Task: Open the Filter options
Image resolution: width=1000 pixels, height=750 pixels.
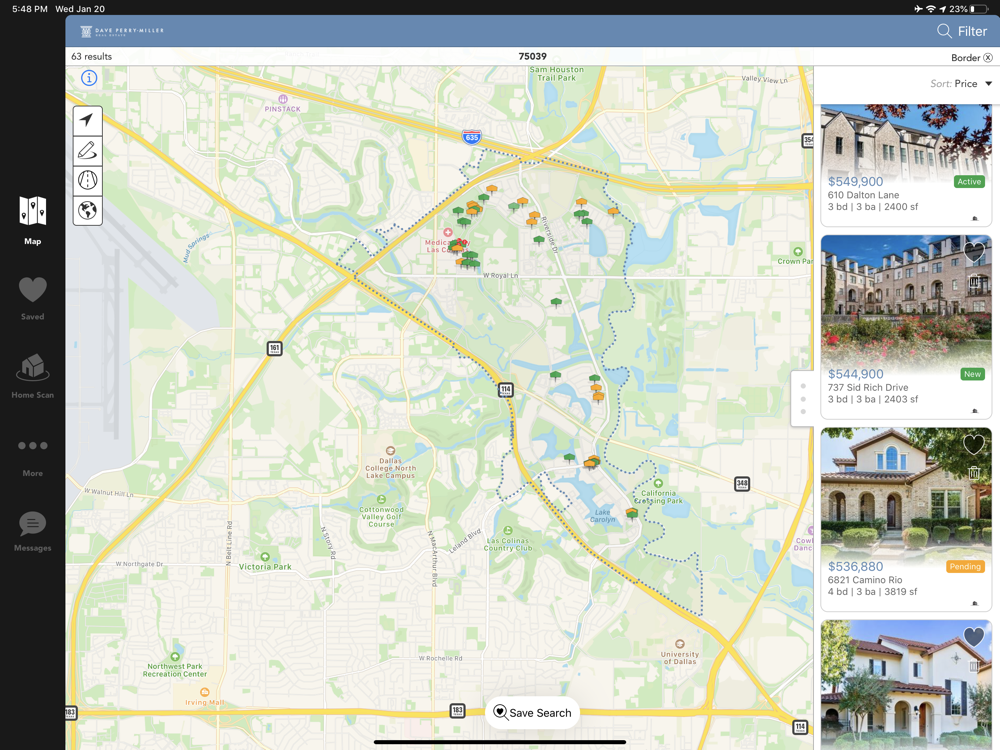Action: (x=972, y=31)
